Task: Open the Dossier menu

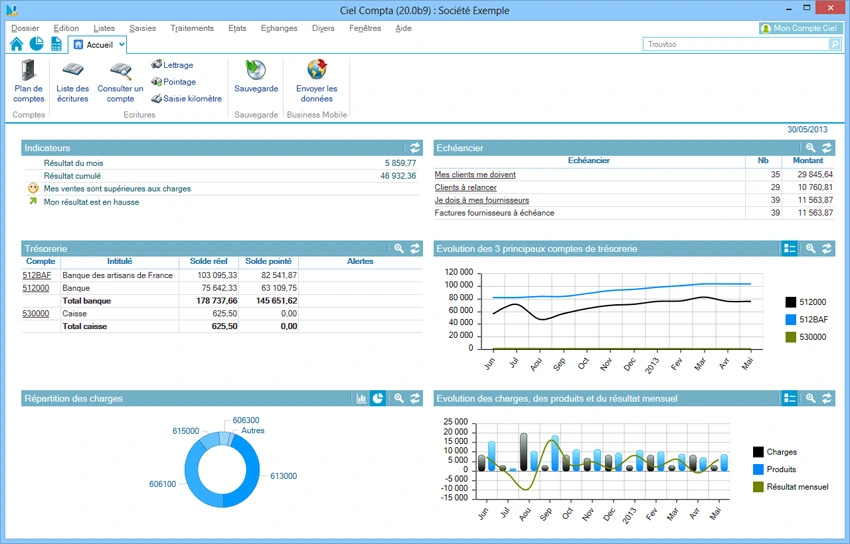Action: click(25, 28)
